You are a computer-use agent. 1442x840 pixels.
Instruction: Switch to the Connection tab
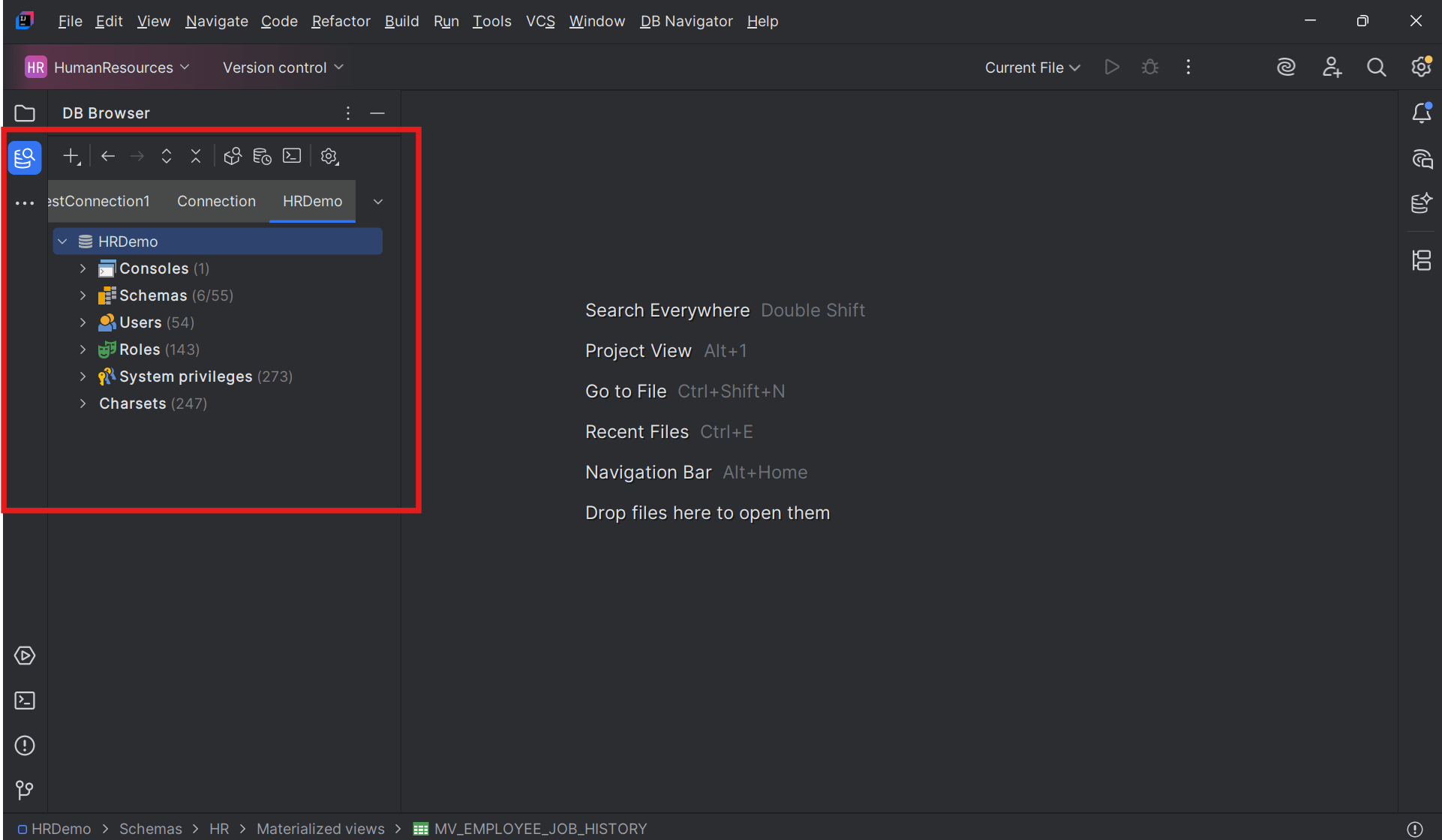[216, 201]
